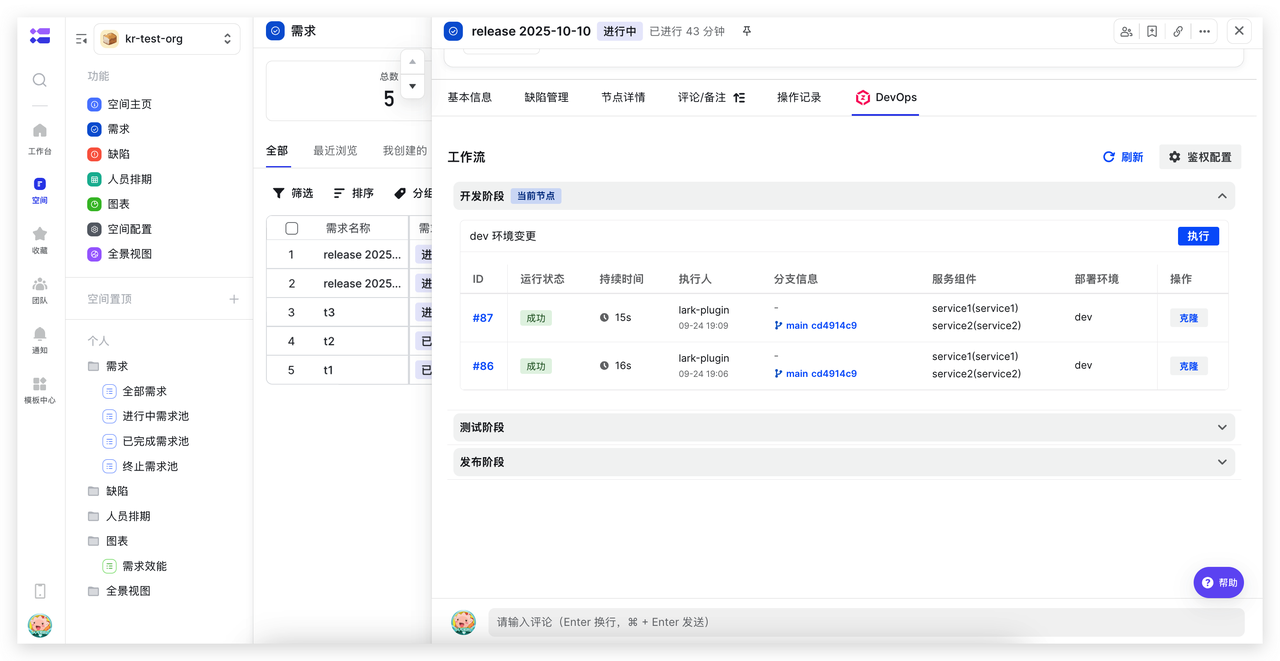Switch to the 缺陷管理 tab
Screen dimensions: 1280x661
point(549,97)
